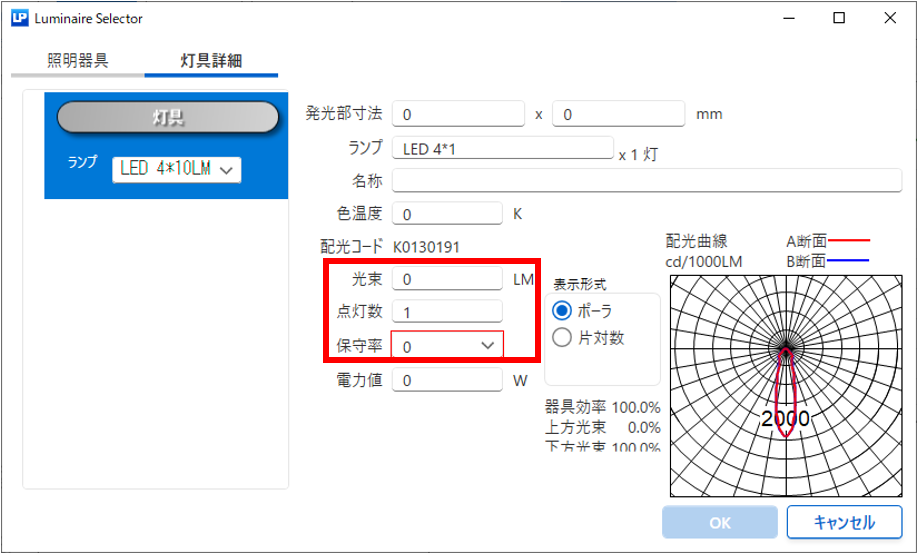Click the 灯具 button in the blue panel
This screenshot has width=918, height=554.
click(x=167, y=118)
